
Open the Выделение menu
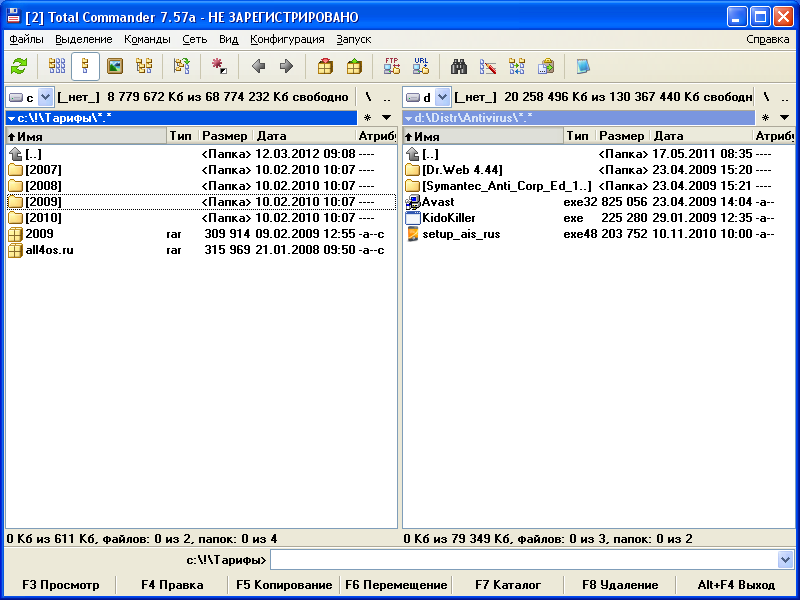coord(84,39)
